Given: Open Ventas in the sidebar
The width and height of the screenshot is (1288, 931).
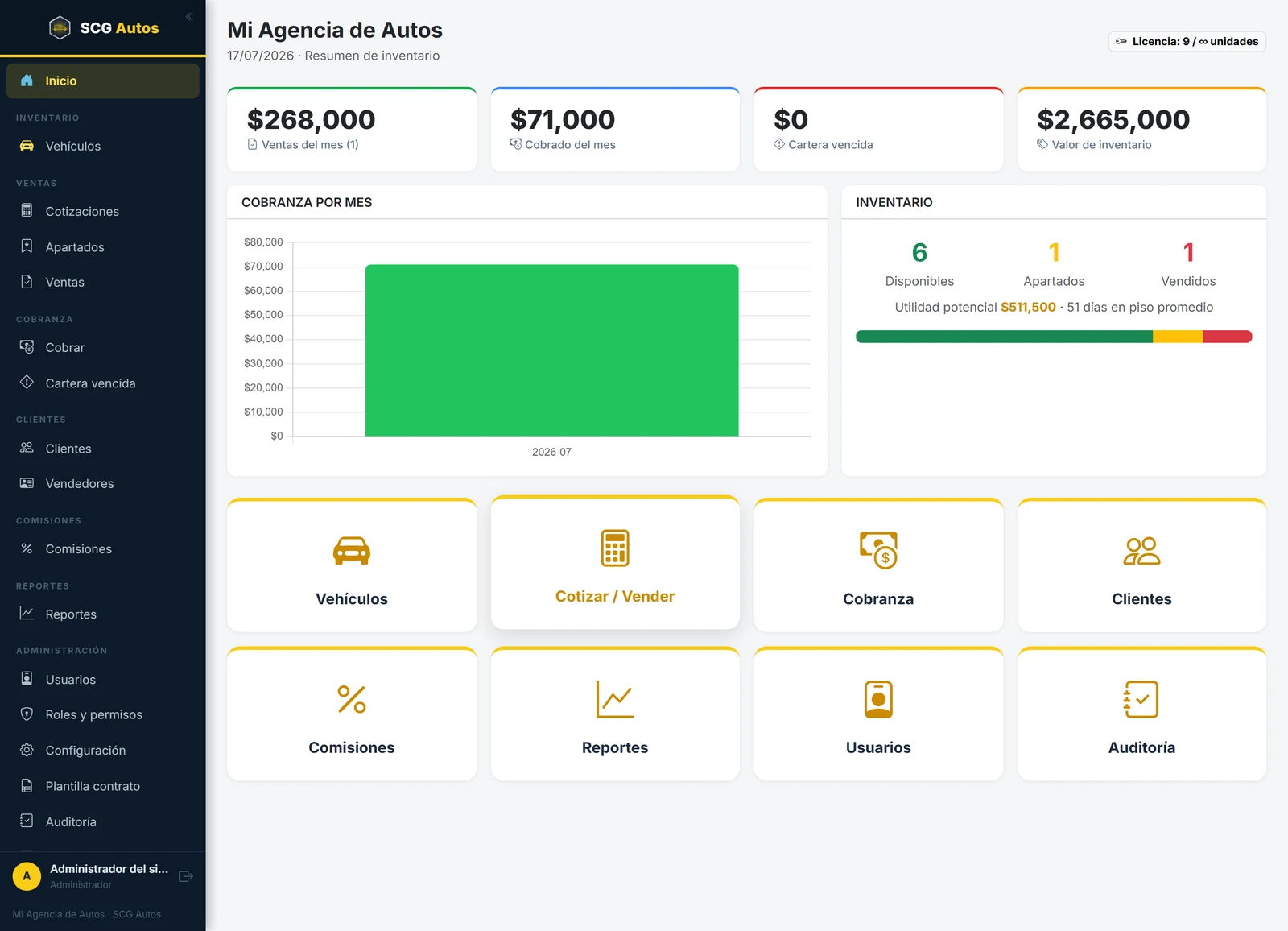Looking at the screenshot, I should tap(103, 282).
